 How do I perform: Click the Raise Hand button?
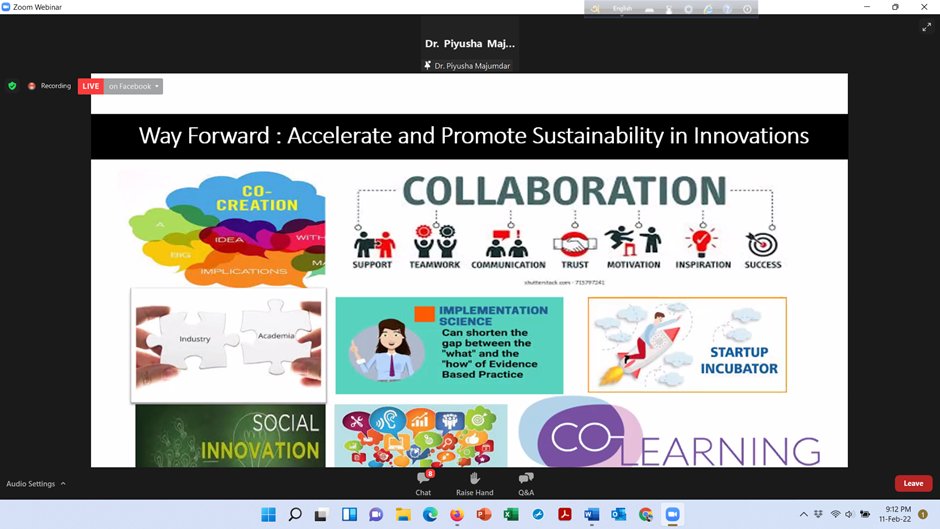click(474, 483)
